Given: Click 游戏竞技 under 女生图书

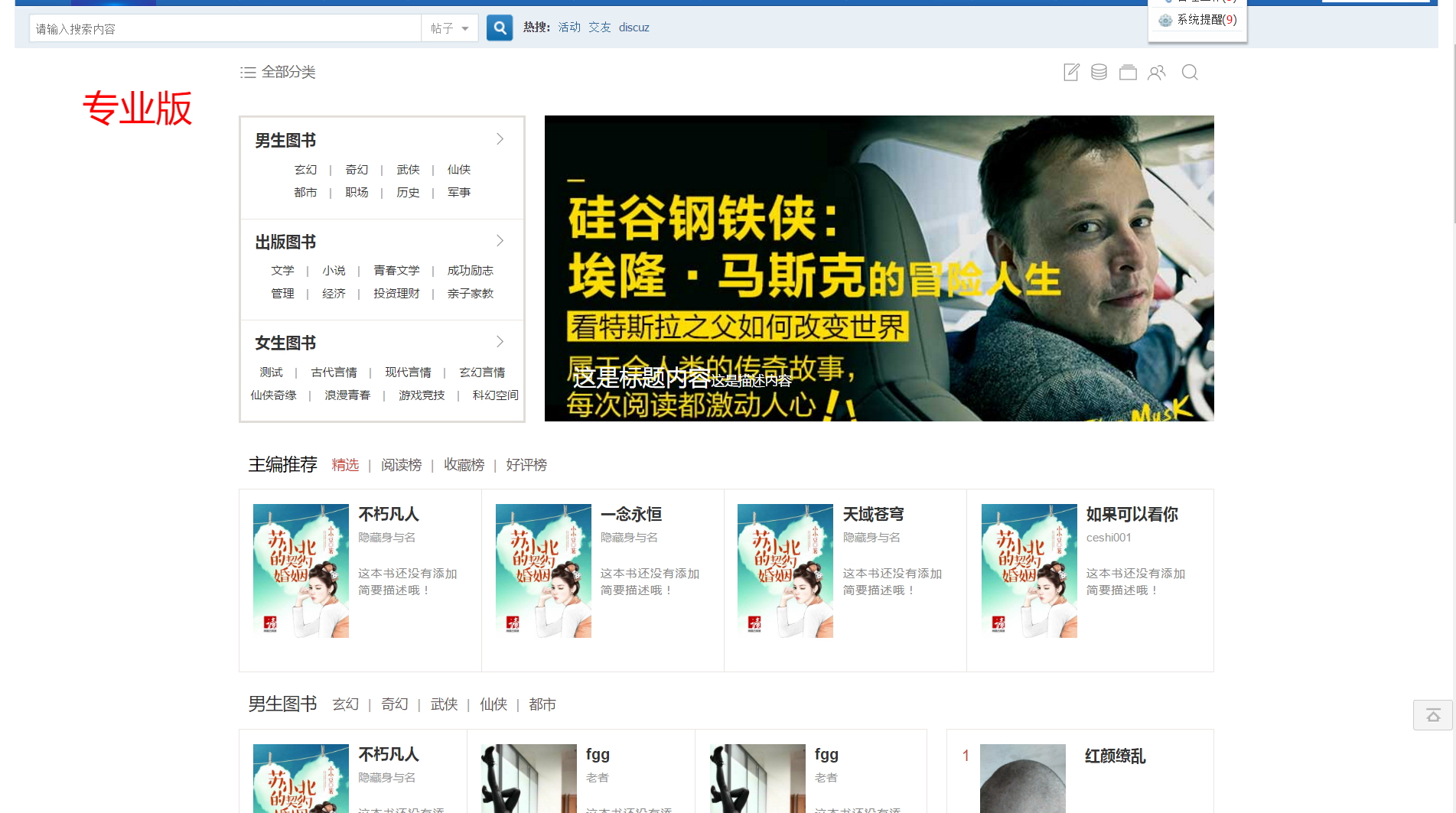Looking at the screenshot, I should pos(422,395).
